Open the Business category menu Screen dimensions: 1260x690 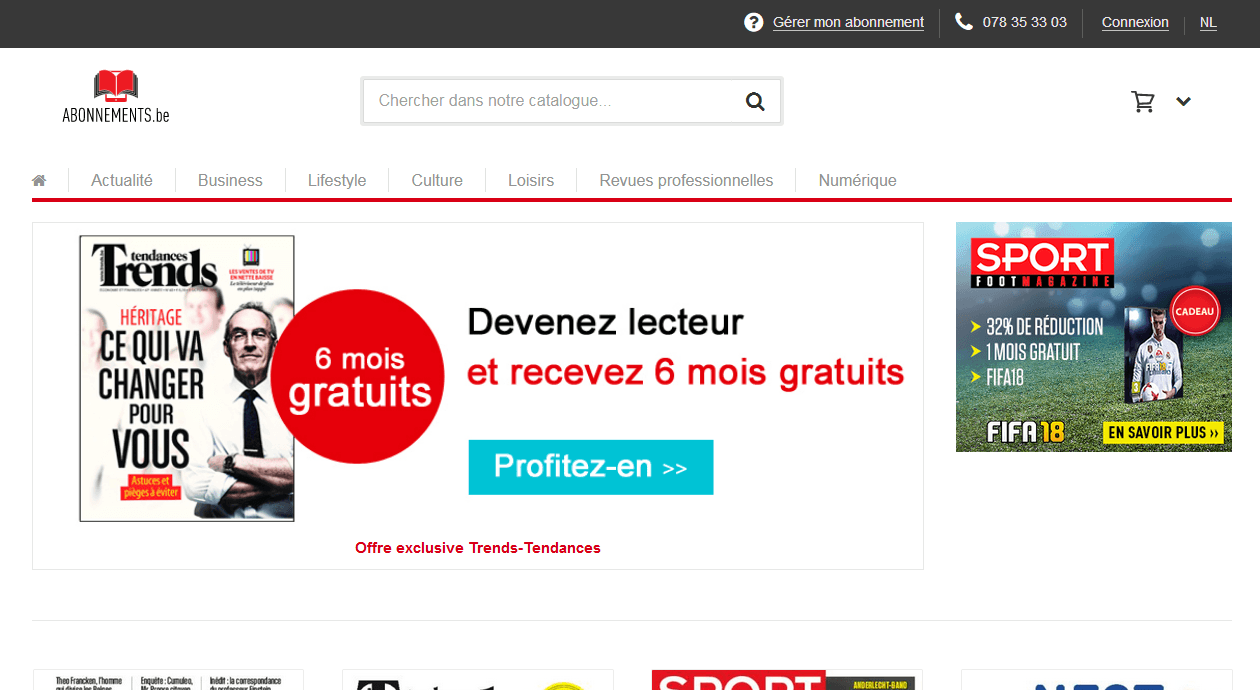(x=230, y=181)
